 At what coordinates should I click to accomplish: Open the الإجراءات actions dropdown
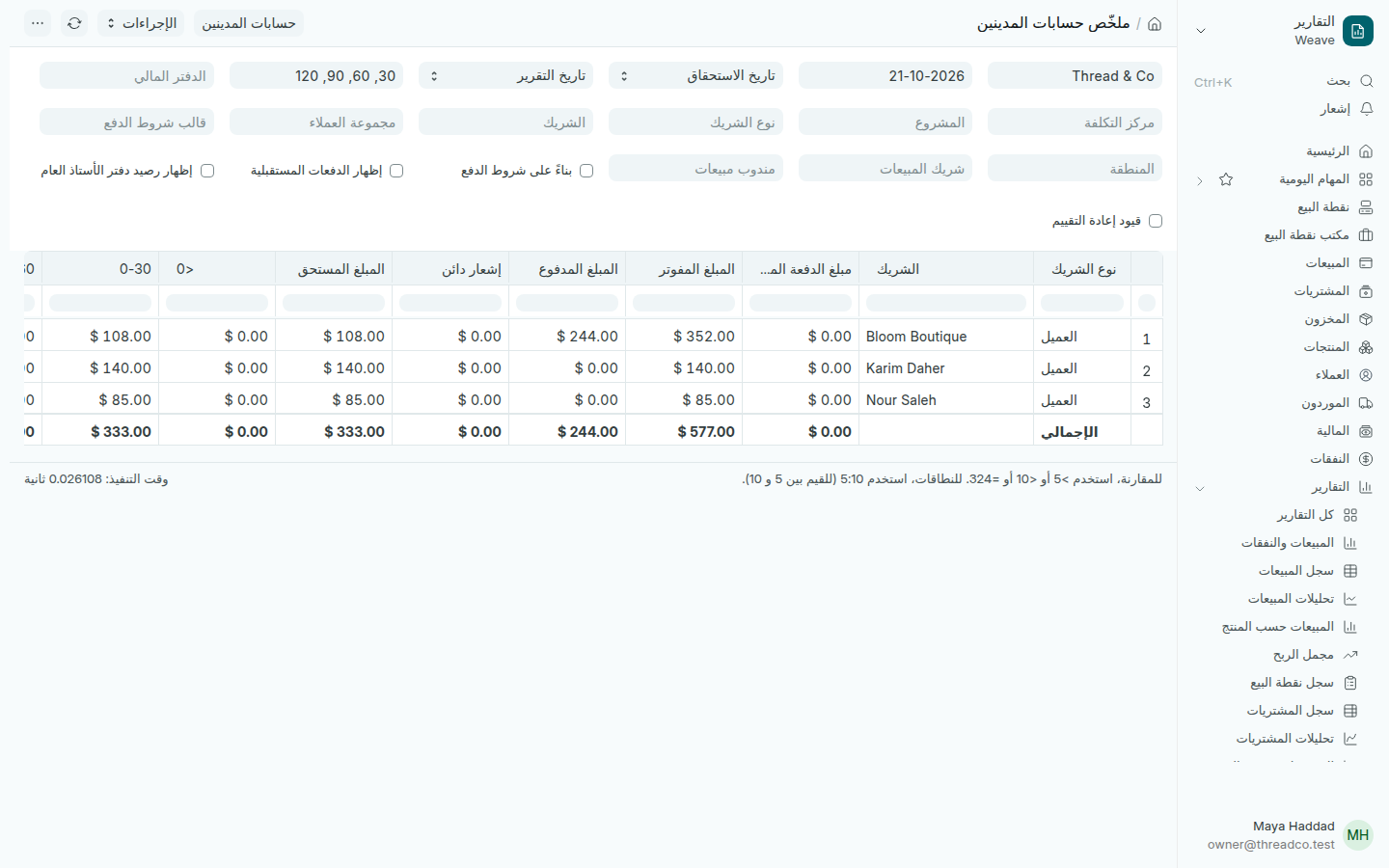141,23
